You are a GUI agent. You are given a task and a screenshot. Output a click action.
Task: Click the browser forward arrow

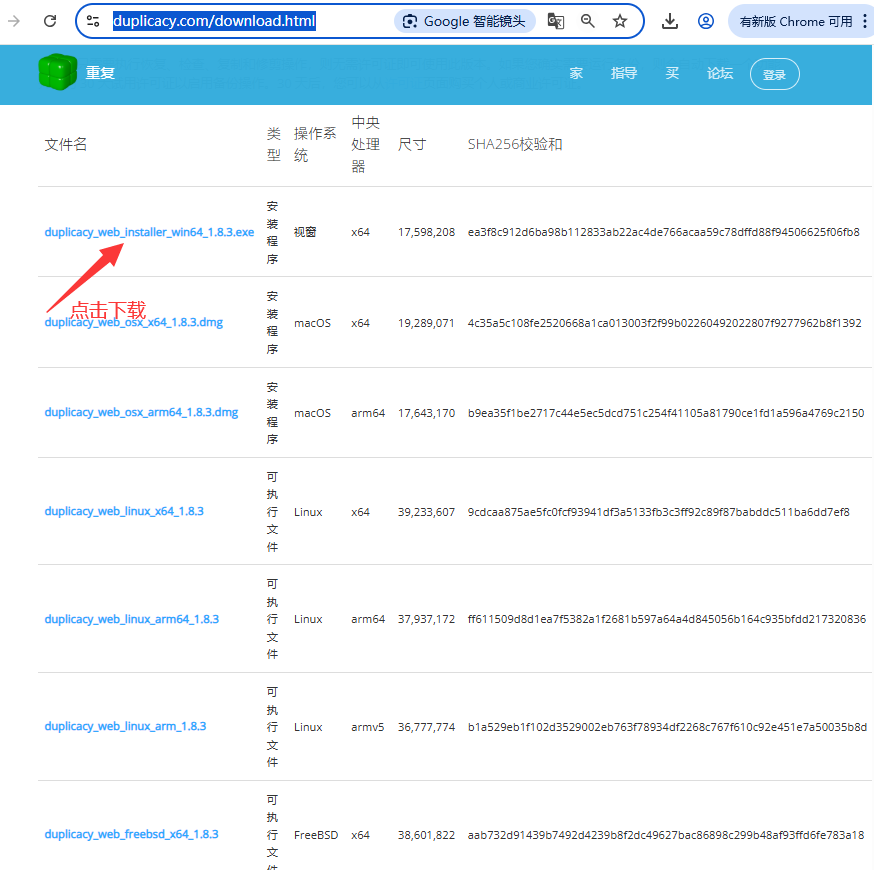click(13, 21)
